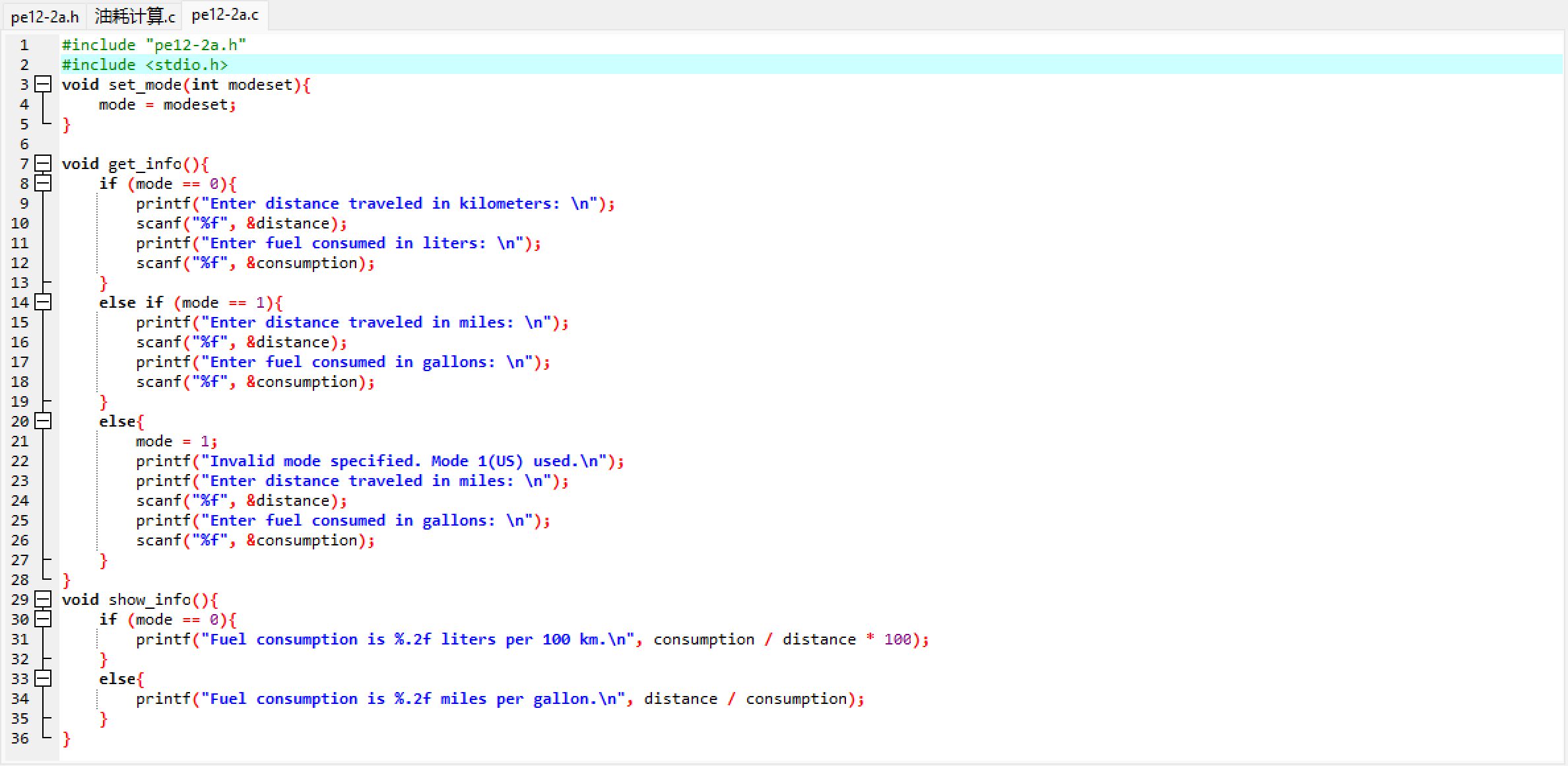Viewport: 1568px width, 766px height.
Task: Collapse else block fold on line 20
Action: tap(43, 421)
